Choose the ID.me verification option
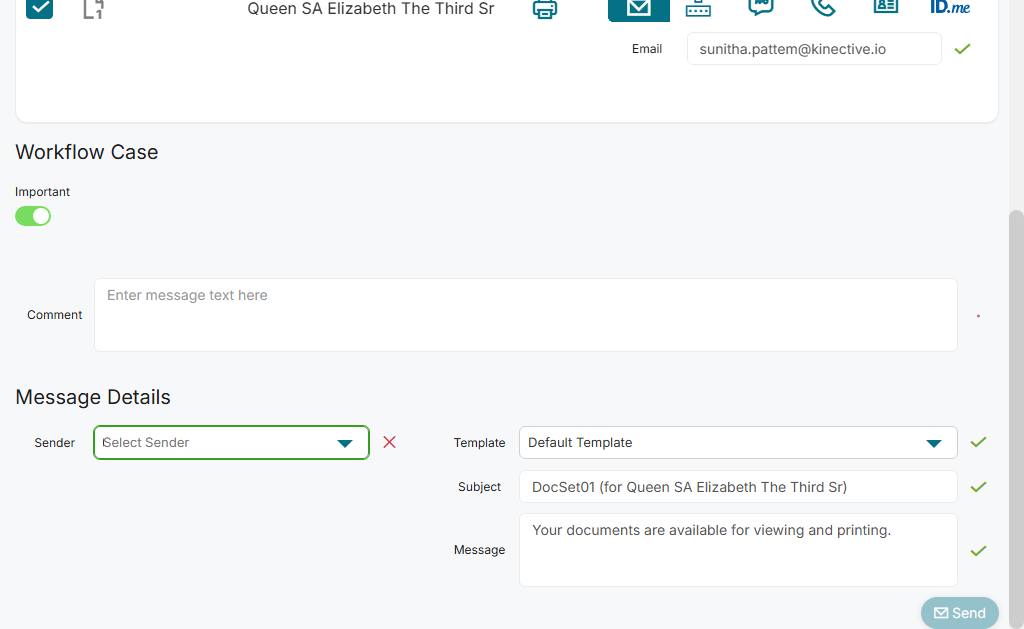 (949, 7)
